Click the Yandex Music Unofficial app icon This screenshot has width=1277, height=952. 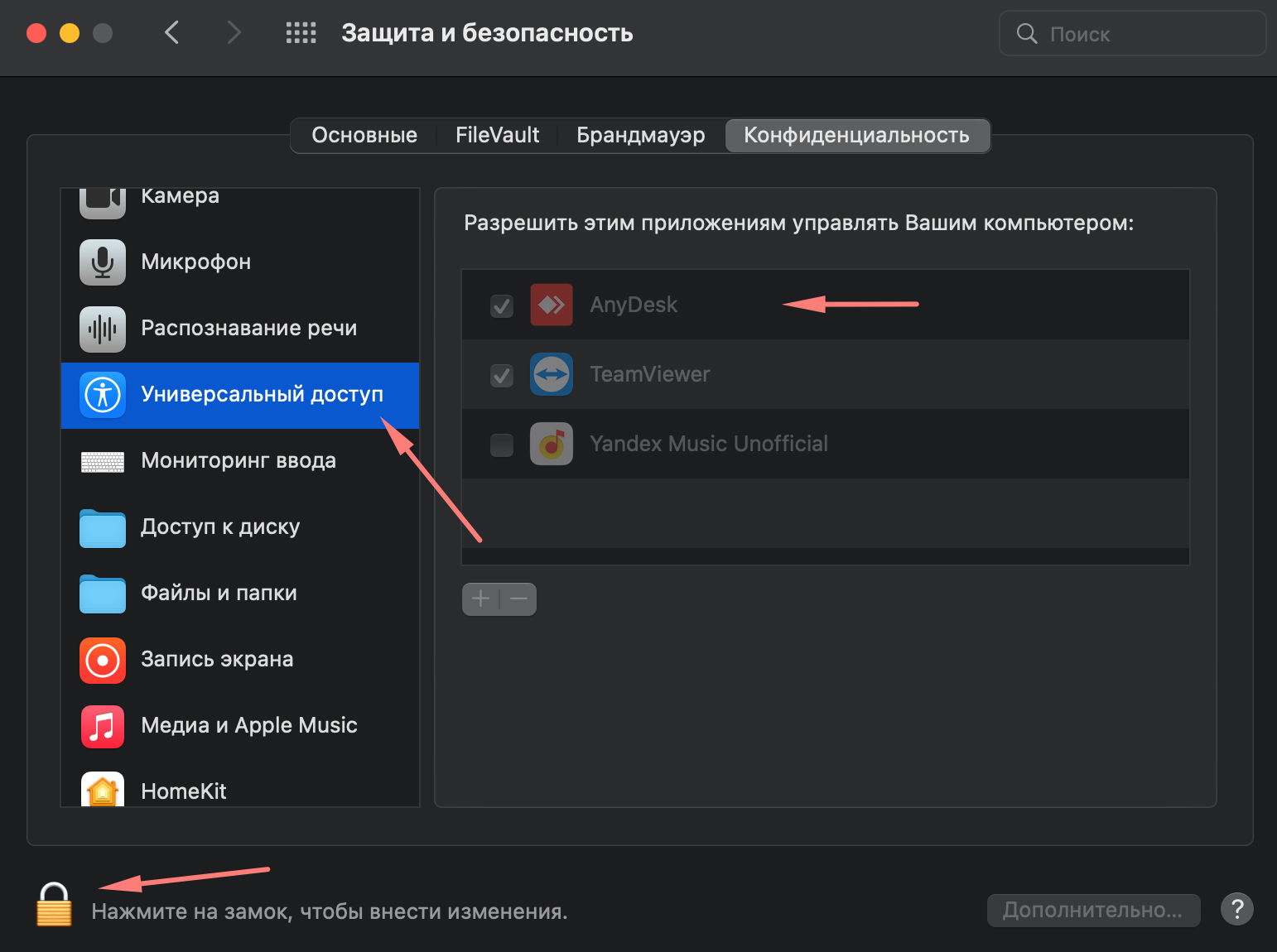click(x=552, y=444)
